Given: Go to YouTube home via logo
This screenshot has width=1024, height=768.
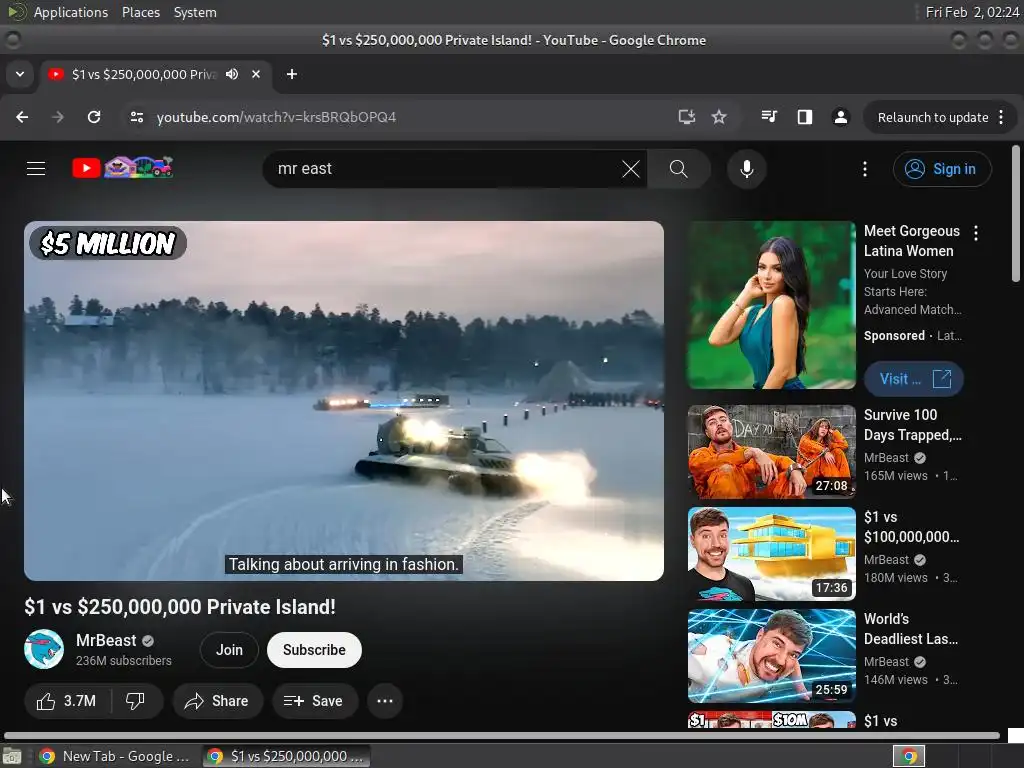Looking at the screenshot, I should pos(122,168).
